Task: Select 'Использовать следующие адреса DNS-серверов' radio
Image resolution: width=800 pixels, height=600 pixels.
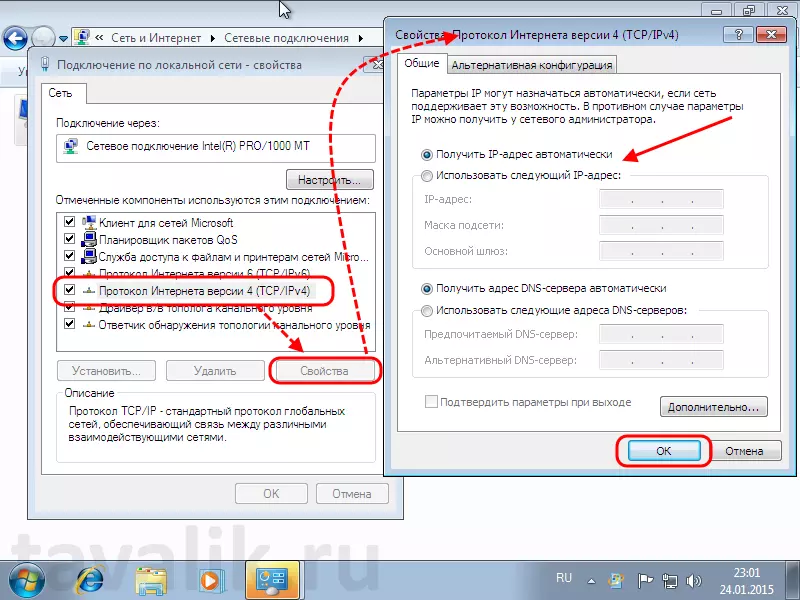Action: (x=427, y=311)
